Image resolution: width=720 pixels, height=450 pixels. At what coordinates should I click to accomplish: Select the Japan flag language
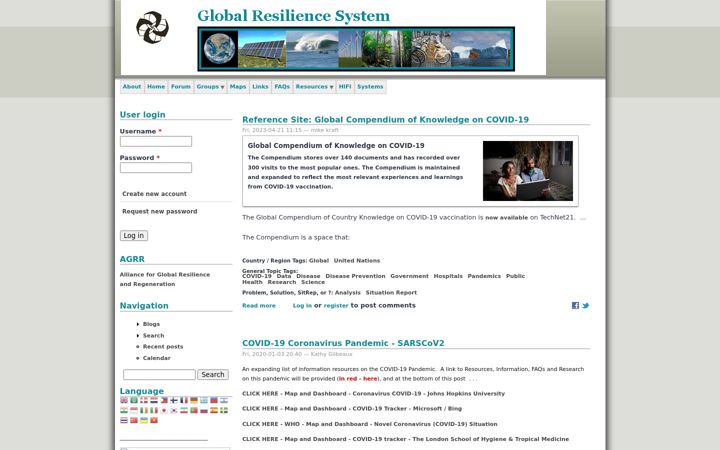pyautogui.click(x=164, y=410)
